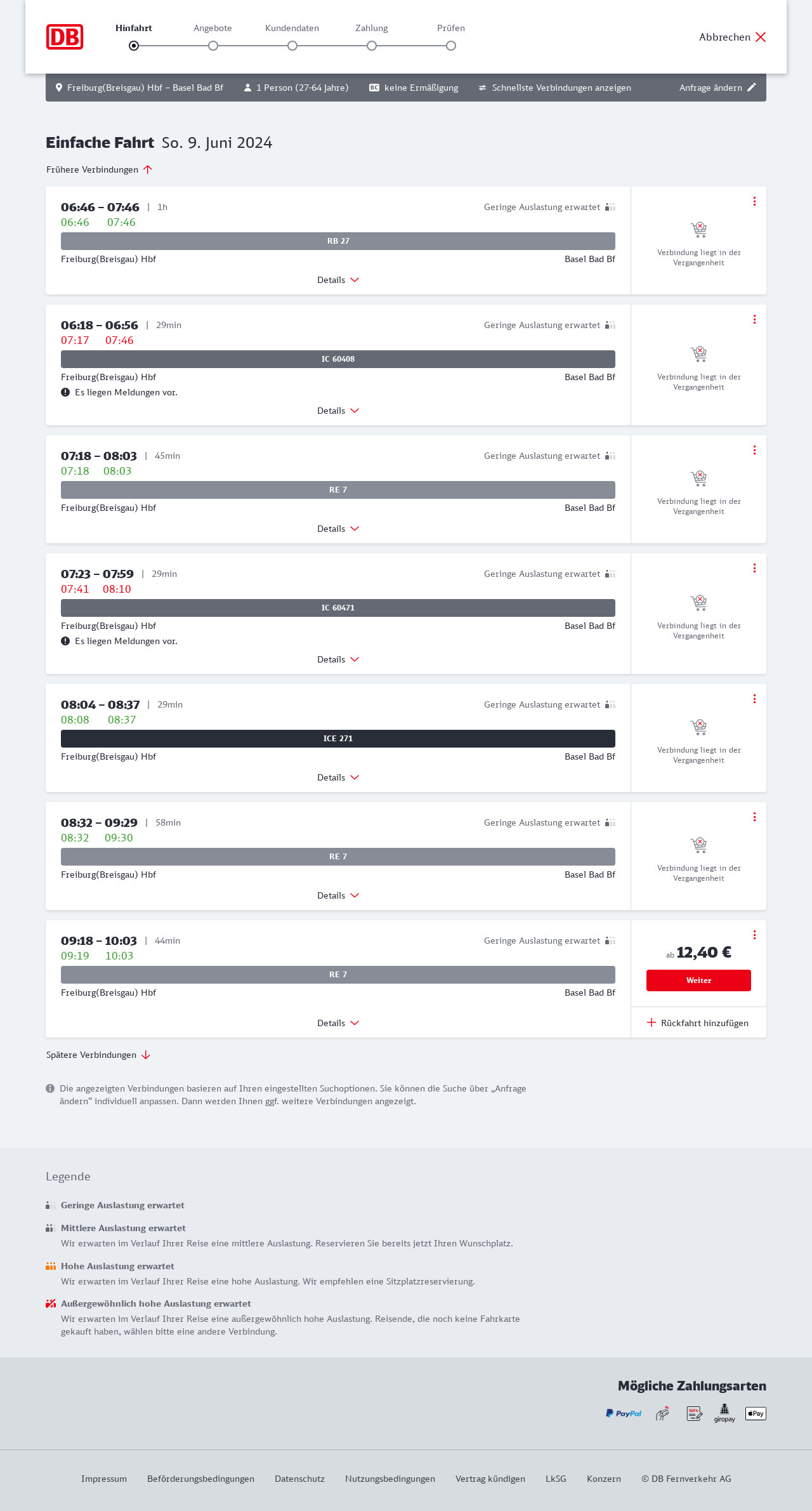This screenshot has height=1511, width=812.
Task: Click the Abbrechen close X icon
Action: pos(761,37)
